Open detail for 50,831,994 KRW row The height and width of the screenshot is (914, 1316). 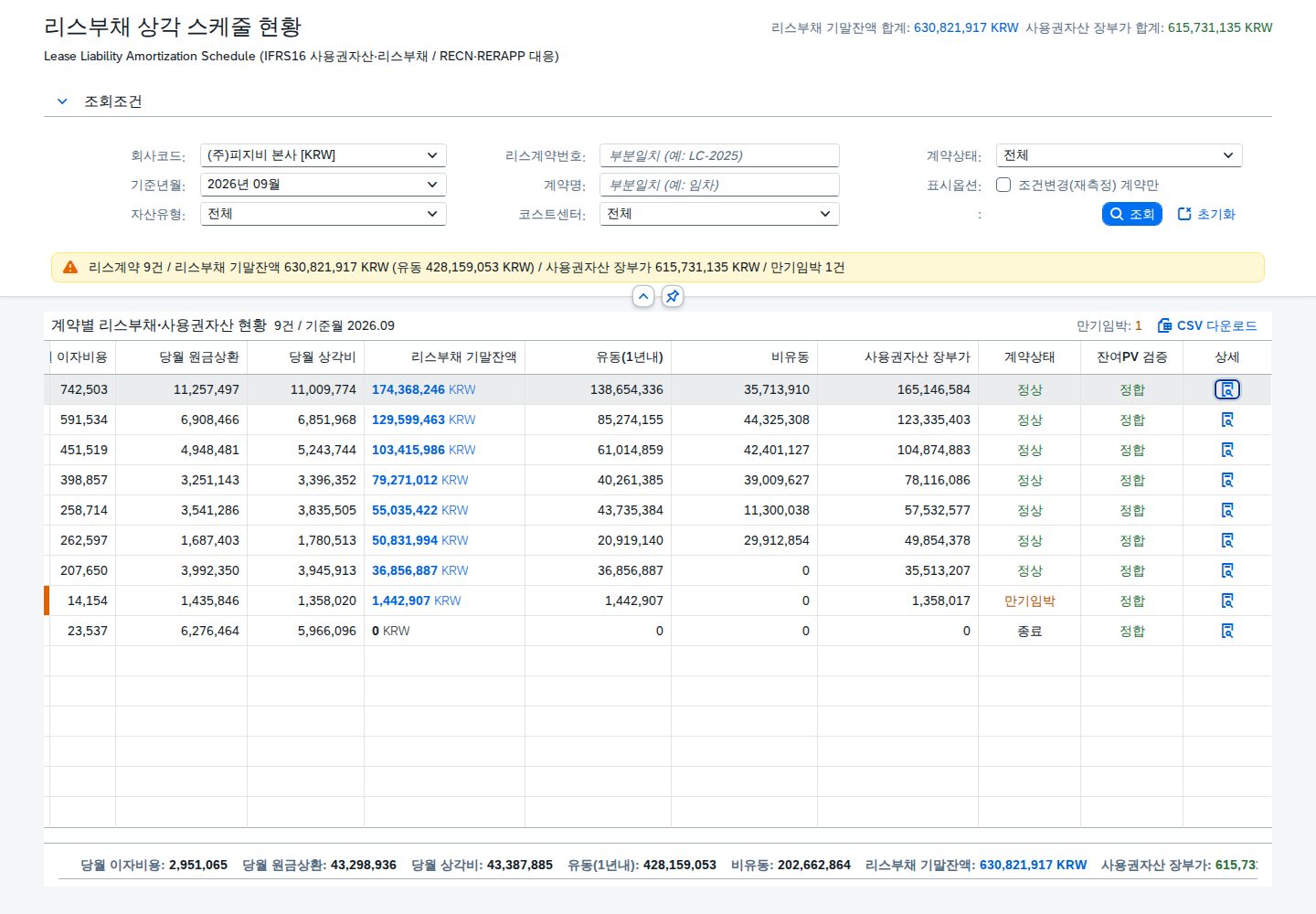point(1227,540)
